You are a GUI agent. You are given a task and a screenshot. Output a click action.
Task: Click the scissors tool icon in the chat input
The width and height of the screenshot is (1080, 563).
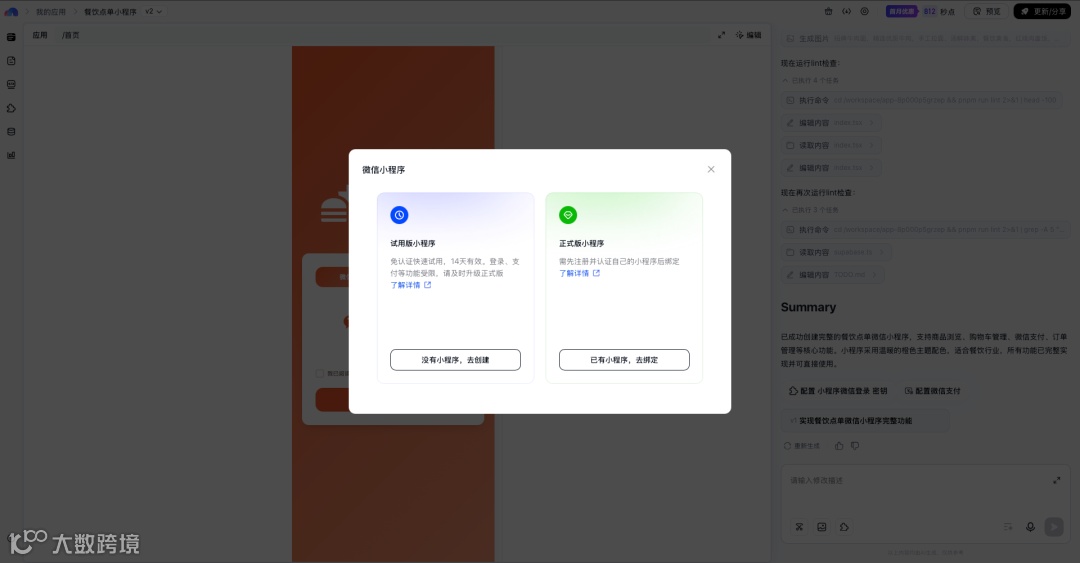click(799, 527)
